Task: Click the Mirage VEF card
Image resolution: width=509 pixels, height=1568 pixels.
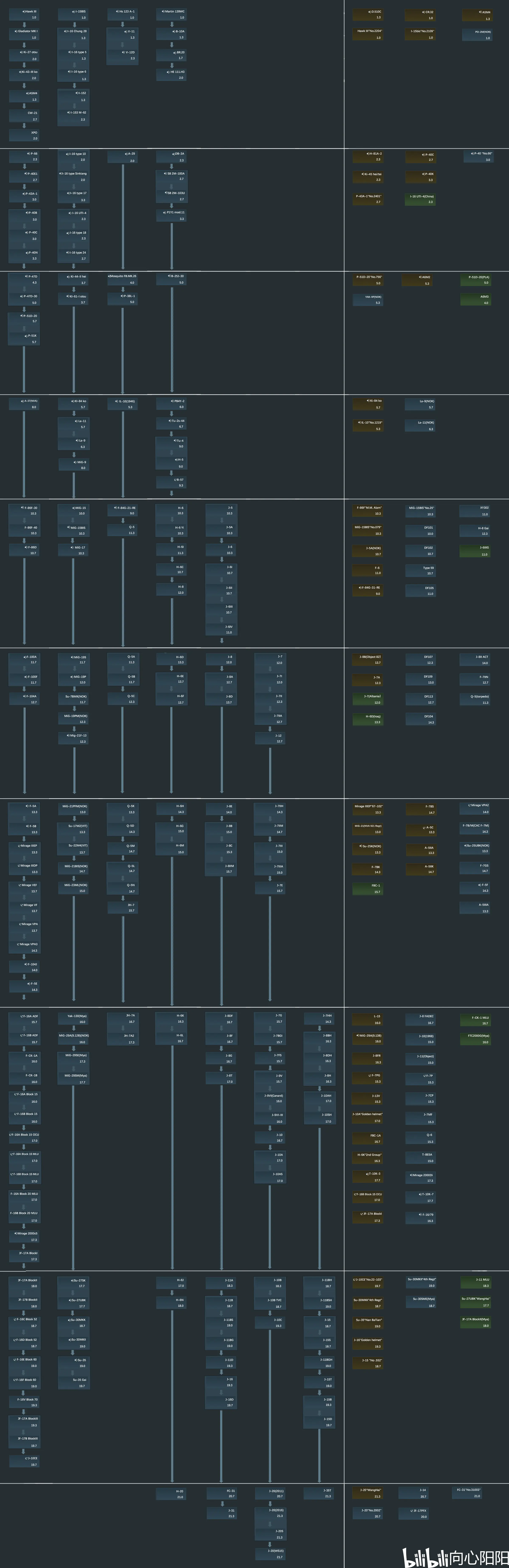Action: point(24,888)
